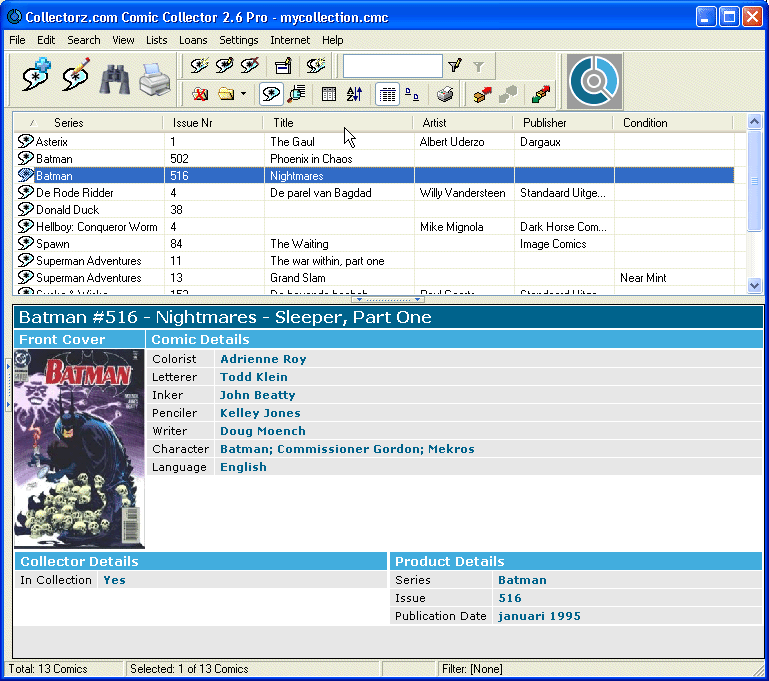Switch to images view thumbnails toggle
This screenshot has width=769, height=681.
click(x=412, y=94)
